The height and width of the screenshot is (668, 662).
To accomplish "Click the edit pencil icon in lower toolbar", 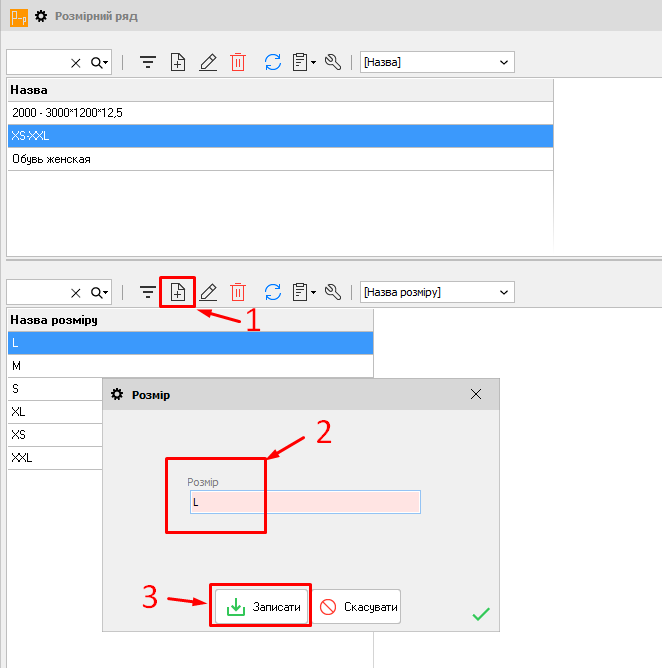I will pyautogui.click(x=208, y=292).
